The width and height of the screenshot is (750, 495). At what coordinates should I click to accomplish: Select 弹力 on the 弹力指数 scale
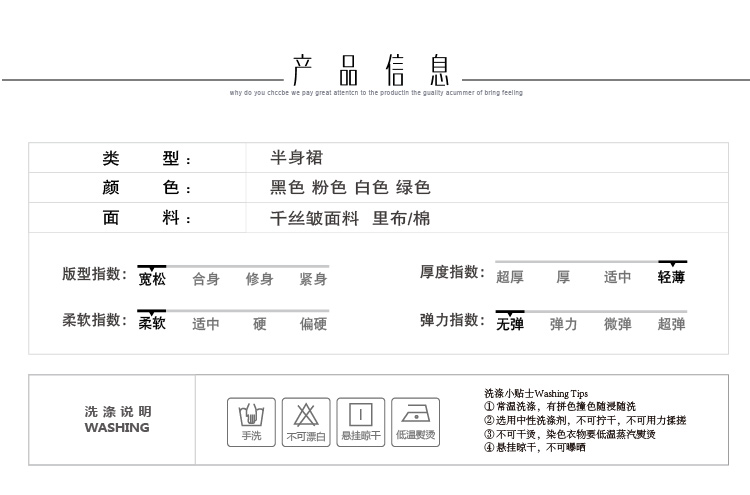point(563,324)
